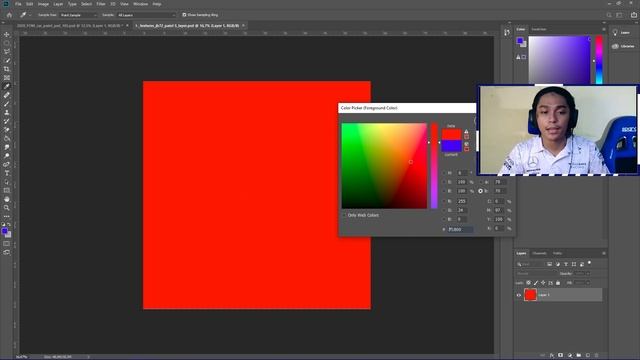Open the Image menu

point(43,4)
